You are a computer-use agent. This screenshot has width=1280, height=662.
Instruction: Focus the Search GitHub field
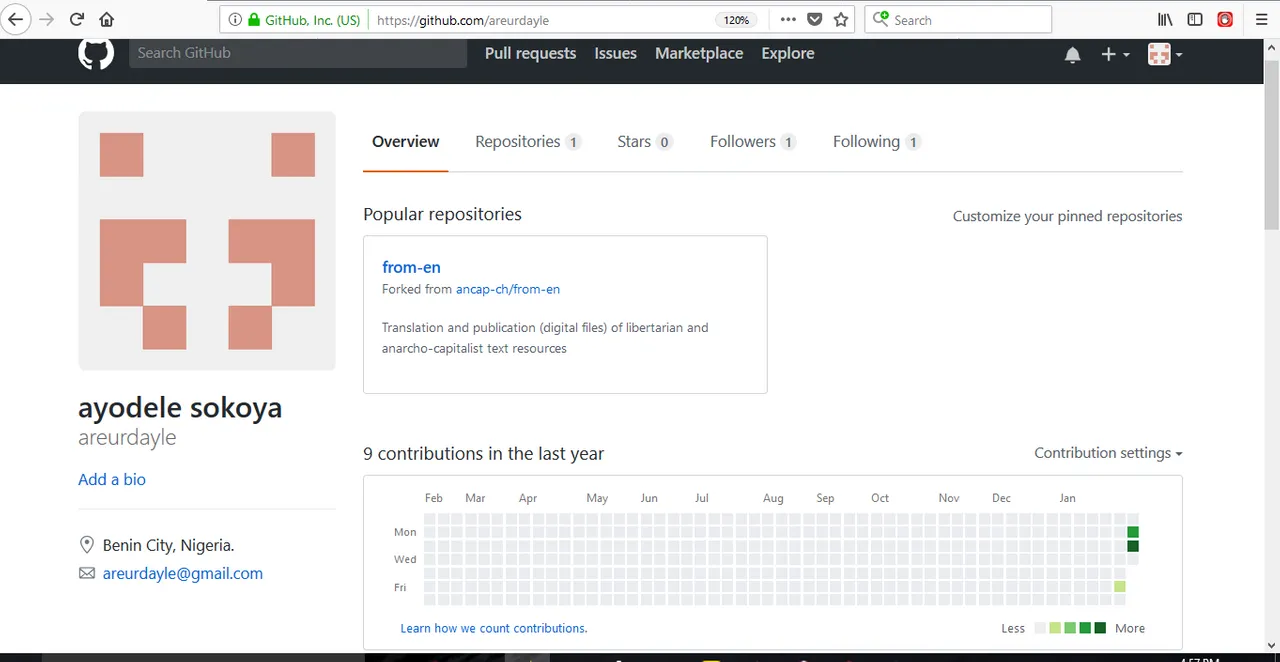click(x=298, y=53)
